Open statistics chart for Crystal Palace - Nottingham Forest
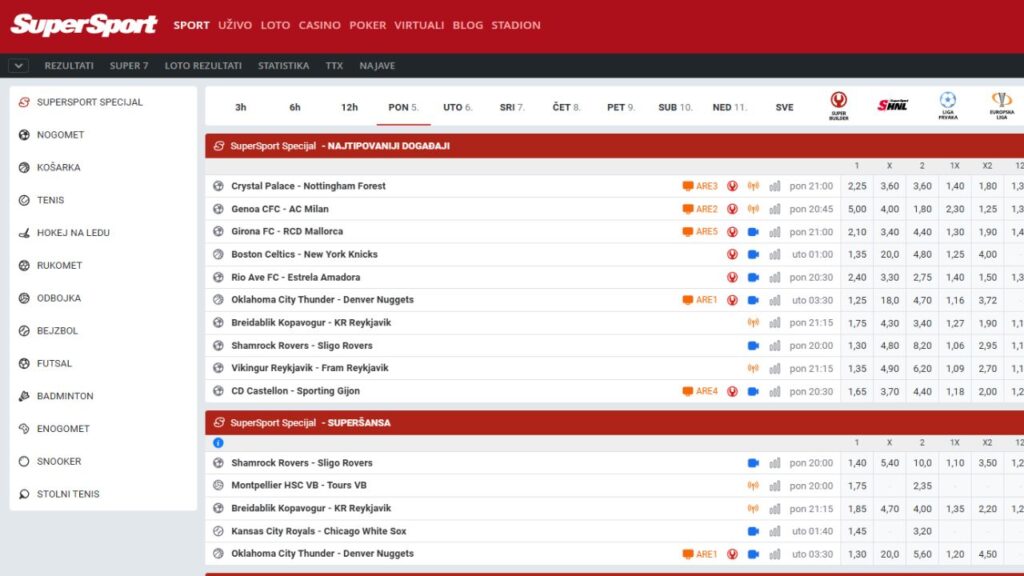The image size is (1024, 576). point(775,186)
